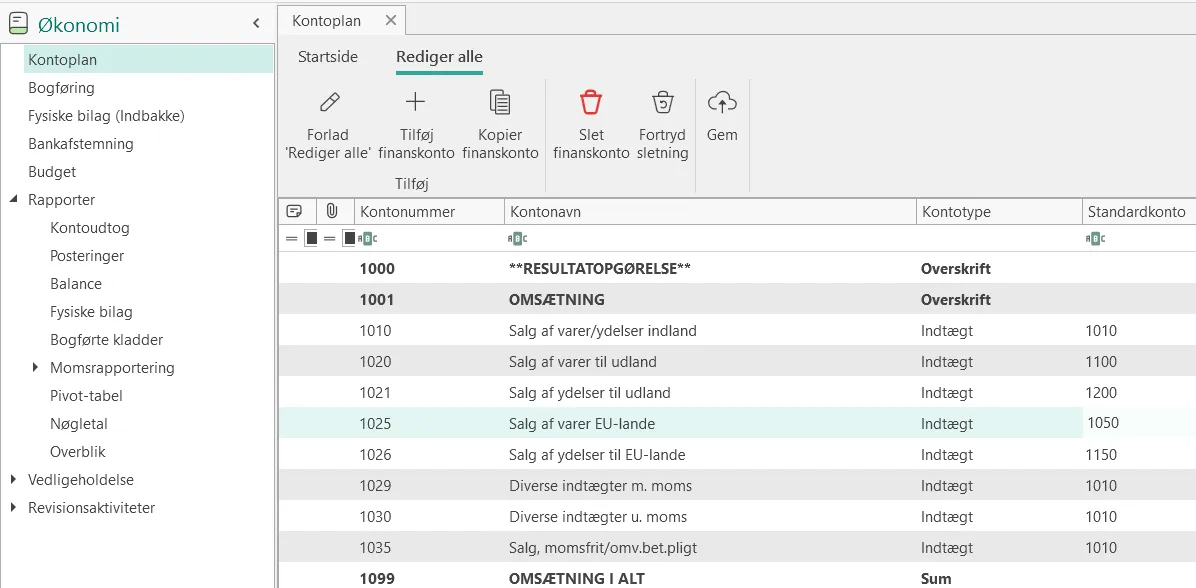
Task: Click the Forlad 'Rediger alle' pencil icon
Action: pos(330,101)
